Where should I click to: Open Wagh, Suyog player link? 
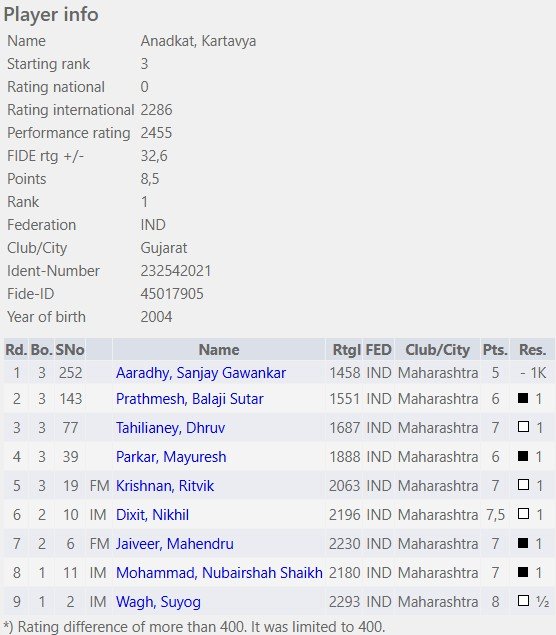click(x=158, y=602)
